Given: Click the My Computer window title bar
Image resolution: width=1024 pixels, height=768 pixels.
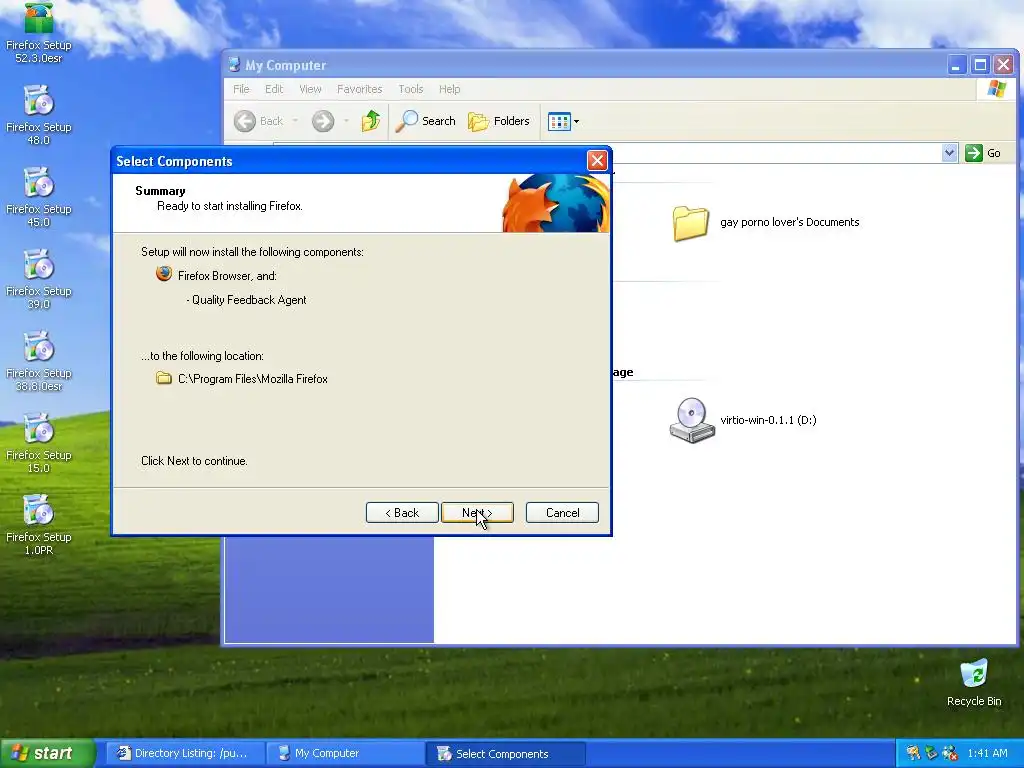Looking at the screenshot, I should pyautogui.click(x=584, y=65).
